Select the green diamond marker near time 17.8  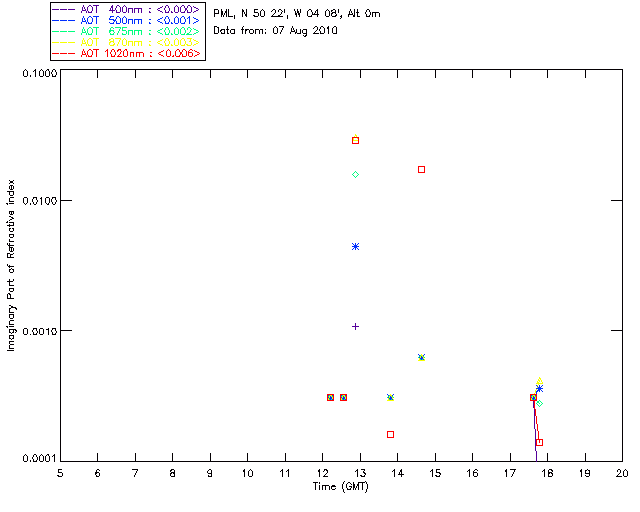coord(539,404)
